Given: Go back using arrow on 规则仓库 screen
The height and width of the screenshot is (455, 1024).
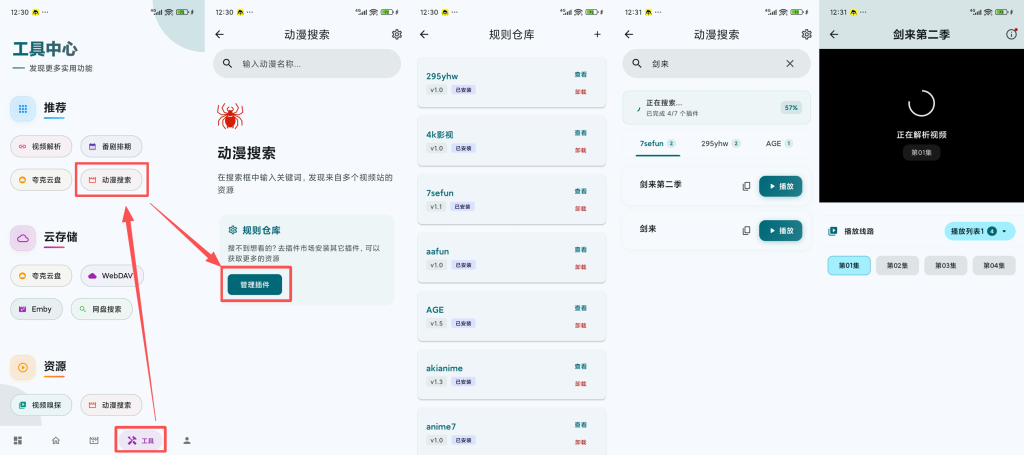Looking at the screenshot, I should pos(424,34).
